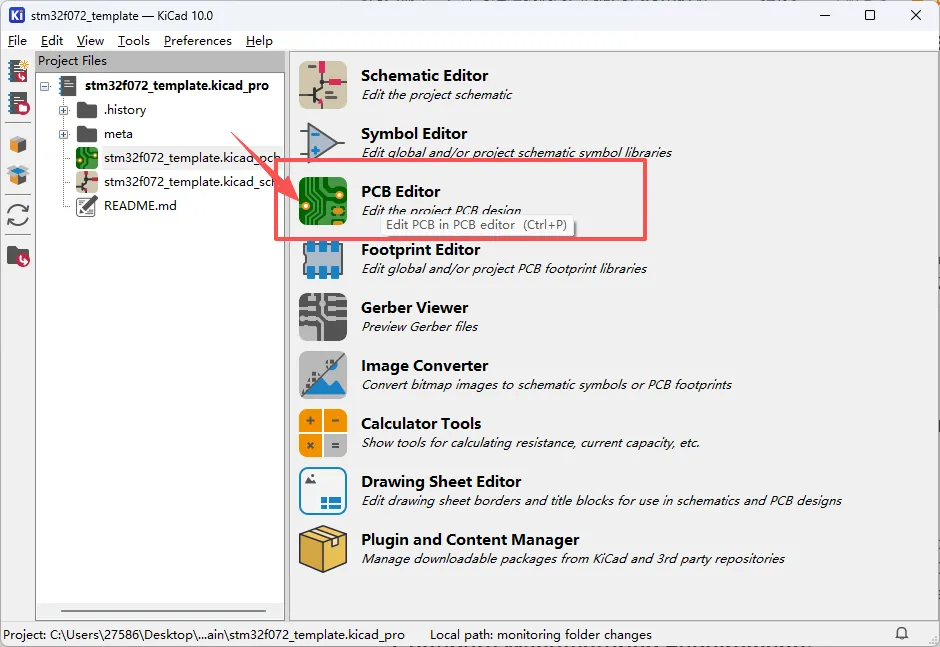Select the .history folder name
Screen dimensions: 940x647
125,110
